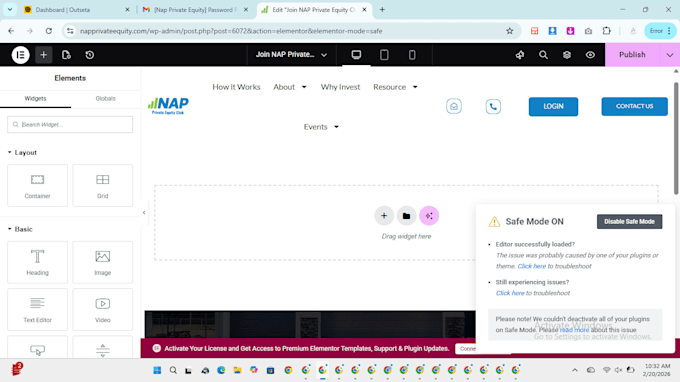Open the What's New megaphone icon
This screenshot has width=680, height=382.
tap(520, 55)
